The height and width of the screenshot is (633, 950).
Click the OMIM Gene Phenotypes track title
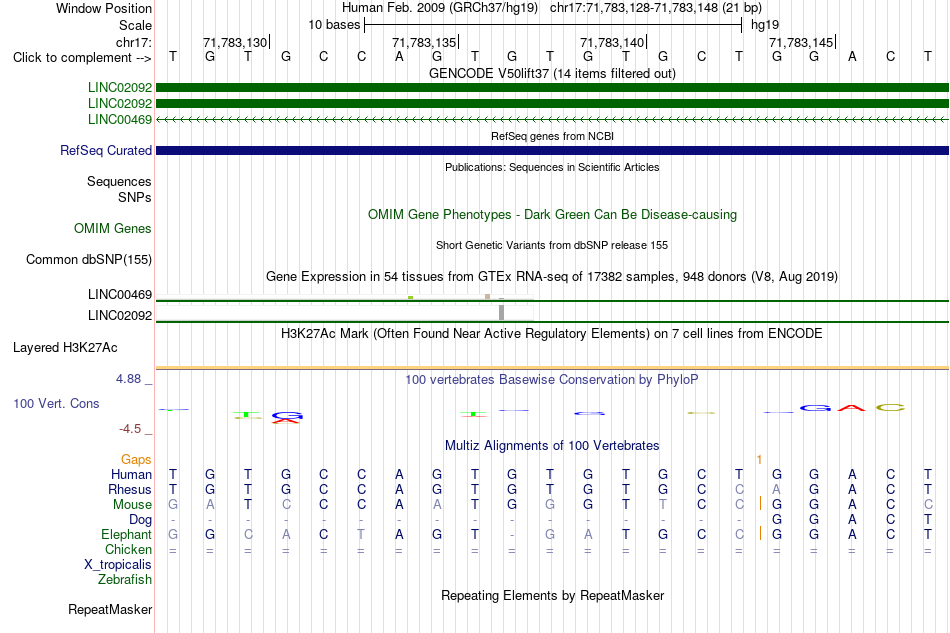coord(552,214)
